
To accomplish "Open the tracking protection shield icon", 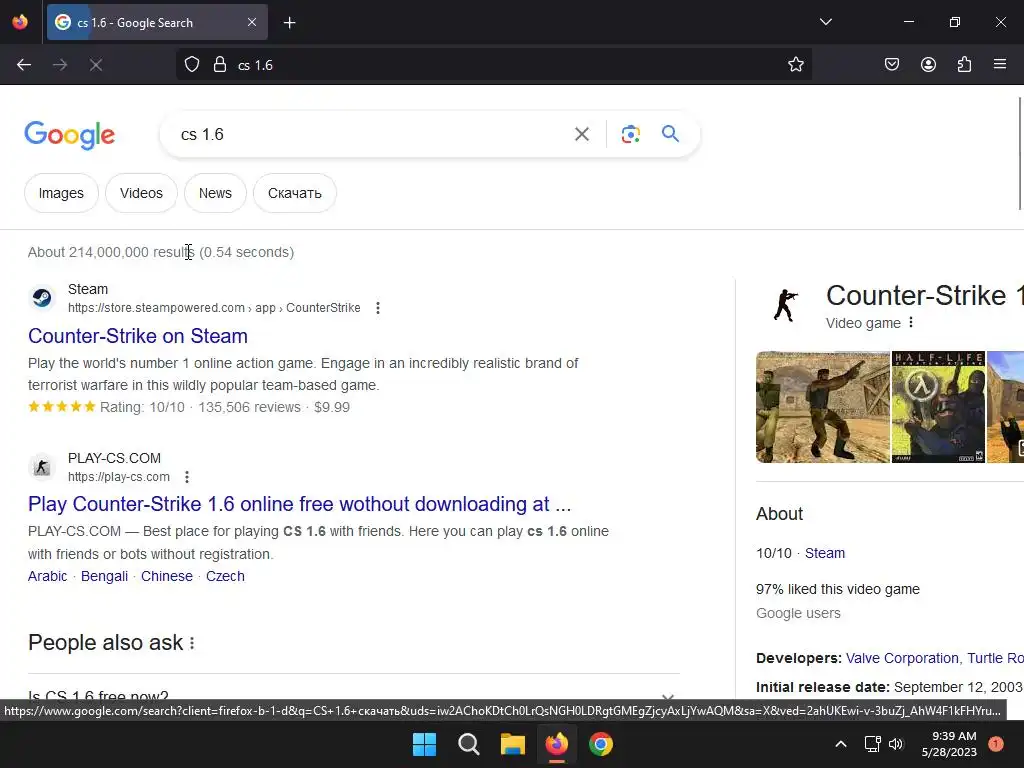I will click(x=191, y=65).
